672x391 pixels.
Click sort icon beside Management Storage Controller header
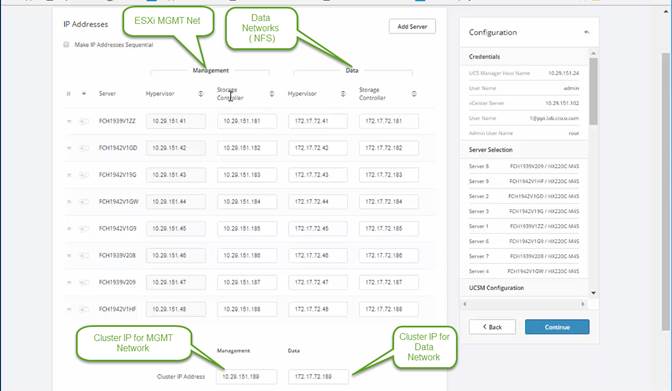click(x=272, y=93)
